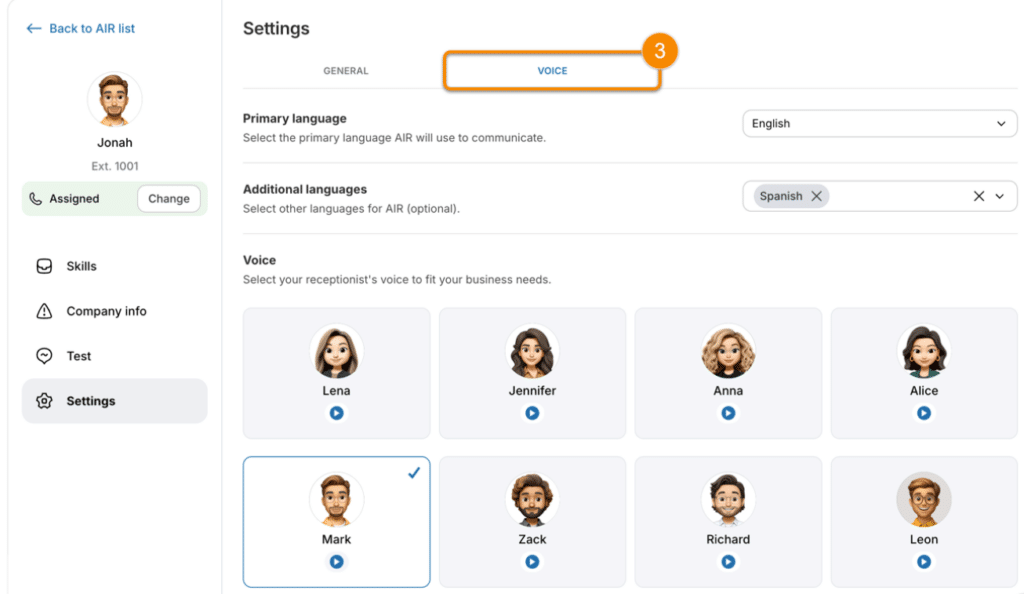Click the Change button for assignment
This screenshot has width=1024, height=594.
point(168,198)
